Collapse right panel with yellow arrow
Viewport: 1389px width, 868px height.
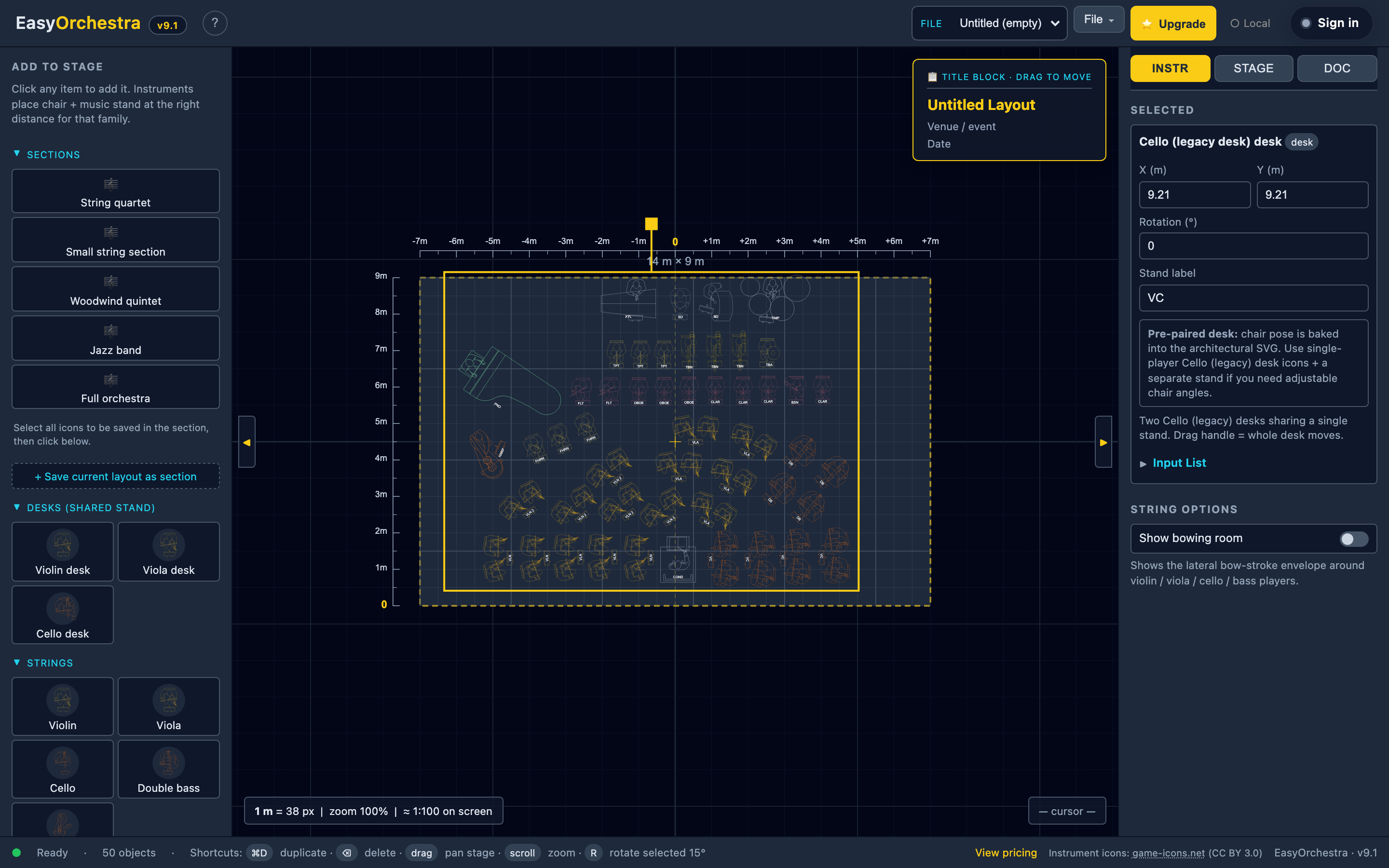[1103, 442]
